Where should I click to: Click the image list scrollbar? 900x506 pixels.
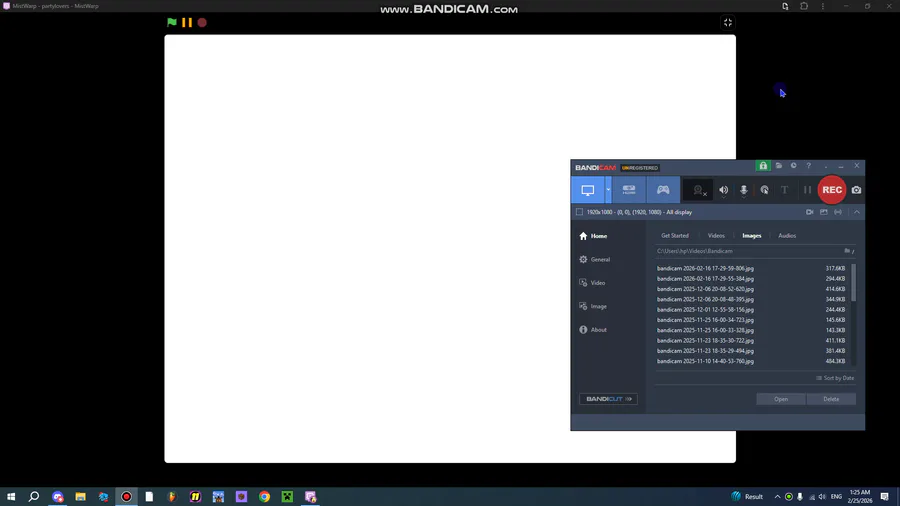(x=854, y=282)
